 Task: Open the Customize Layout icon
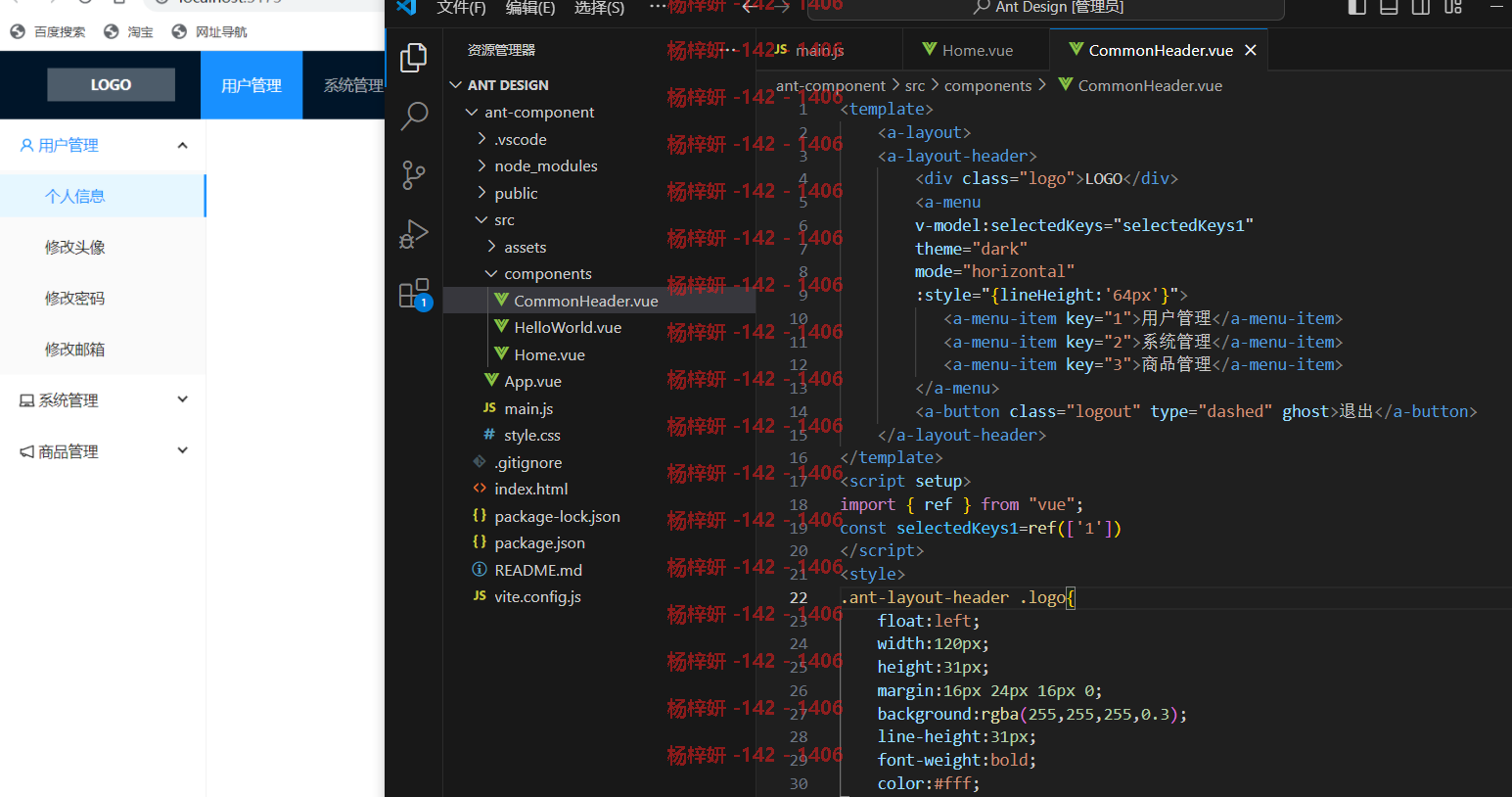1453,7
